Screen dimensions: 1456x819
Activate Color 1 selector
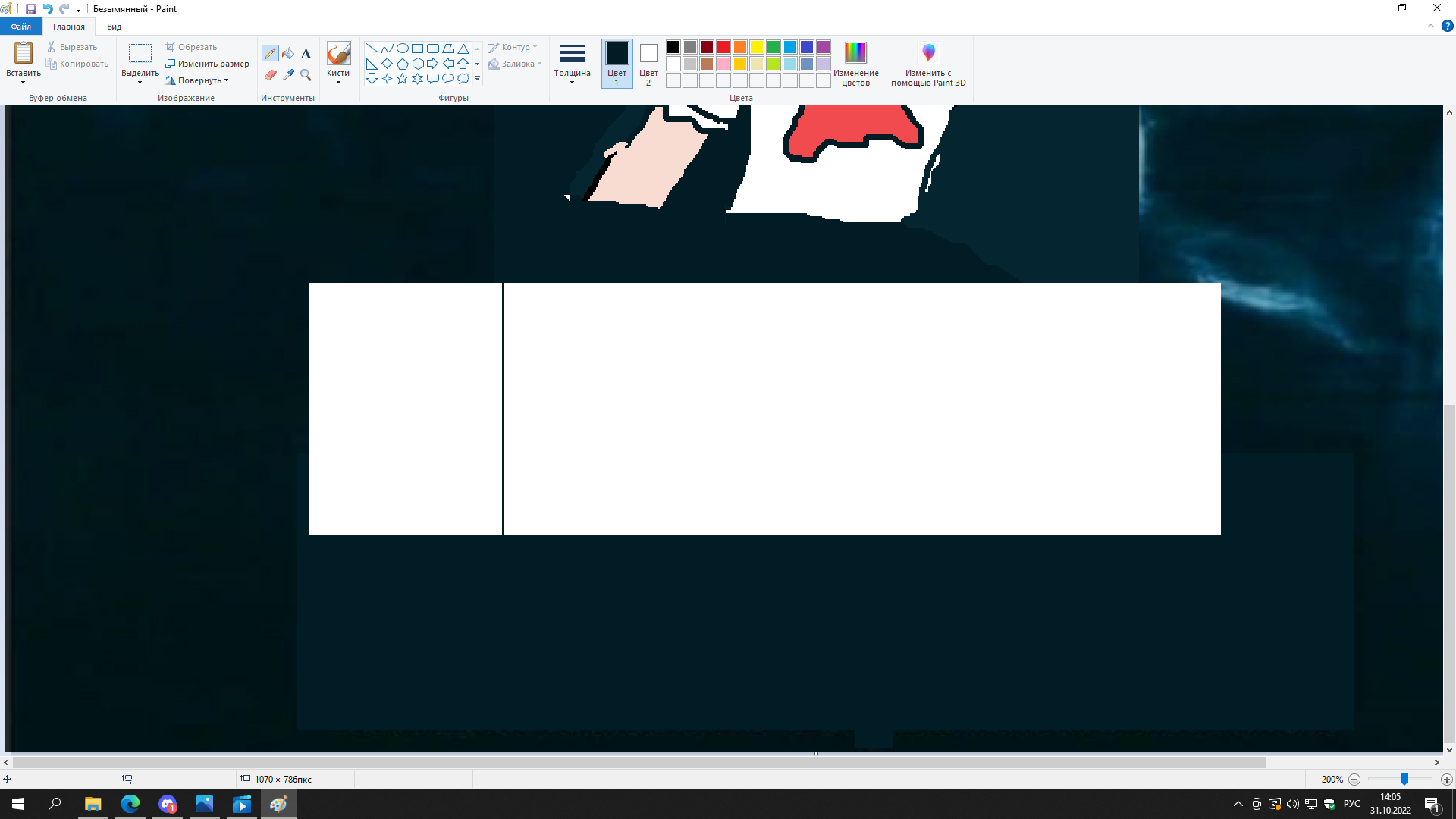(x=617, y=63)
